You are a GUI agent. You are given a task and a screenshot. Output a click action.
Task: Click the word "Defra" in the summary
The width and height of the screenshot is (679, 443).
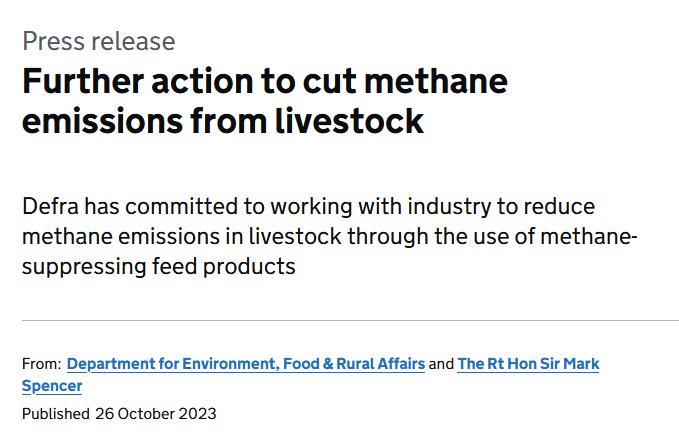click(52, 207)
